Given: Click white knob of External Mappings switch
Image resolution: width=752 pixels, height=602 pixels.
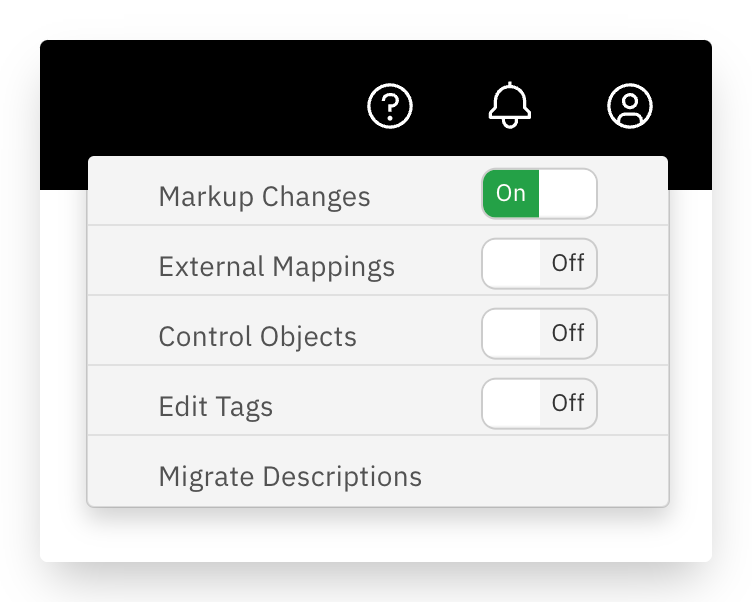Looking at the screenshot, I should pos(512,263).
